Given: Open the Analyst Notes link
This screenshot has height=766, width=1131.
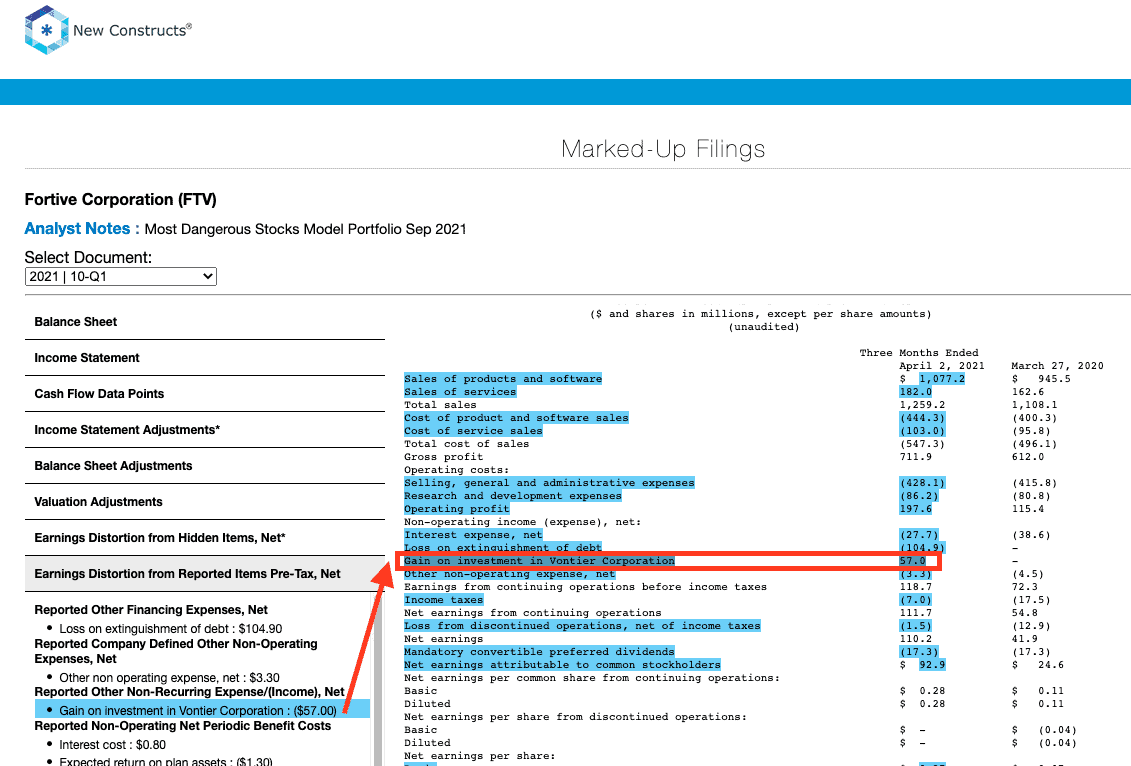Looking at the screenshot, I should click(x=82, y=229).
